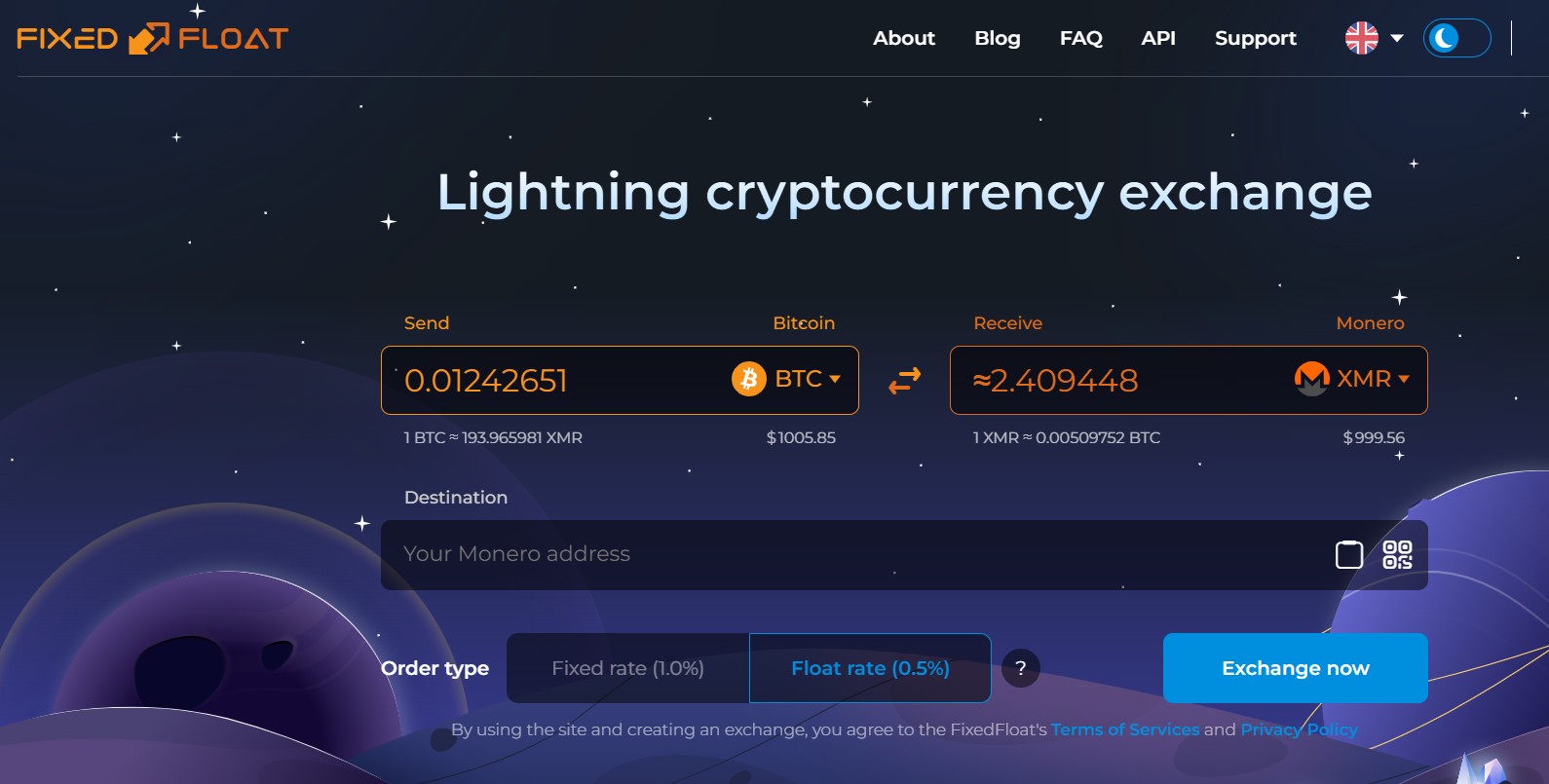This screenshot has width=1549, height=784.
Task: Open the Terms of Services link
Action: coord(1125,729)
